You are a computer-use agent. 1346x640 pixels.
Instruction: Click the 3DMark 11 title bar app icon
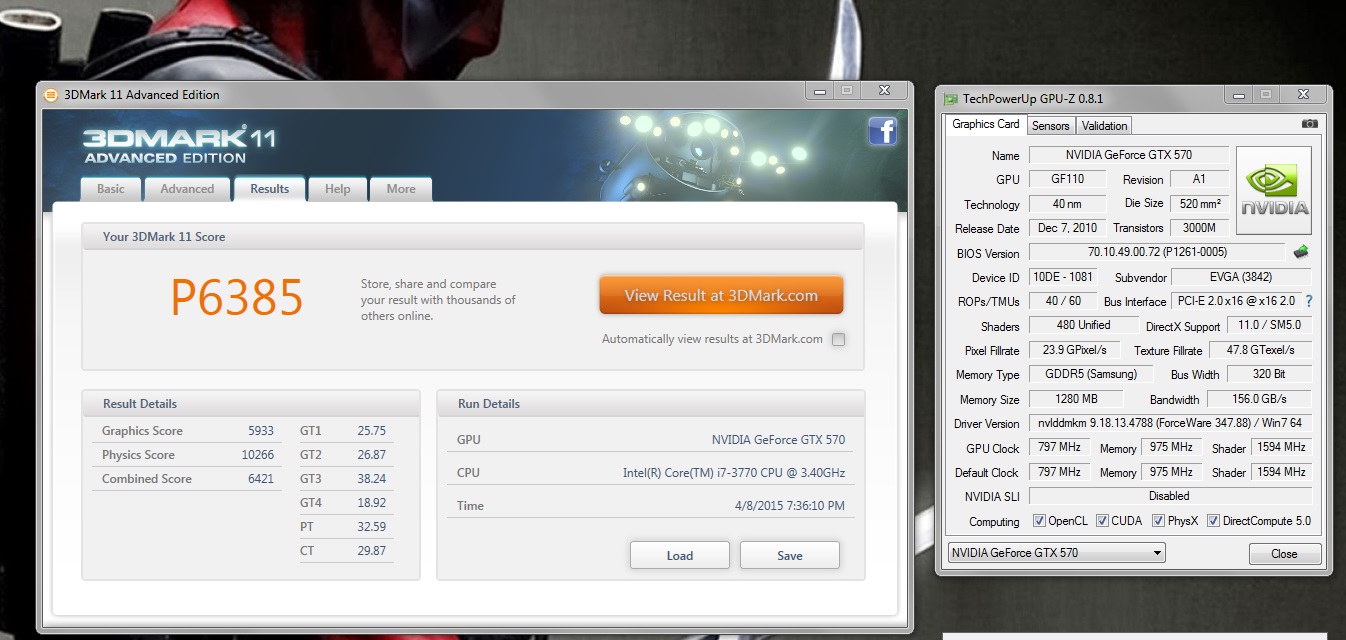(x=51, y=95)
